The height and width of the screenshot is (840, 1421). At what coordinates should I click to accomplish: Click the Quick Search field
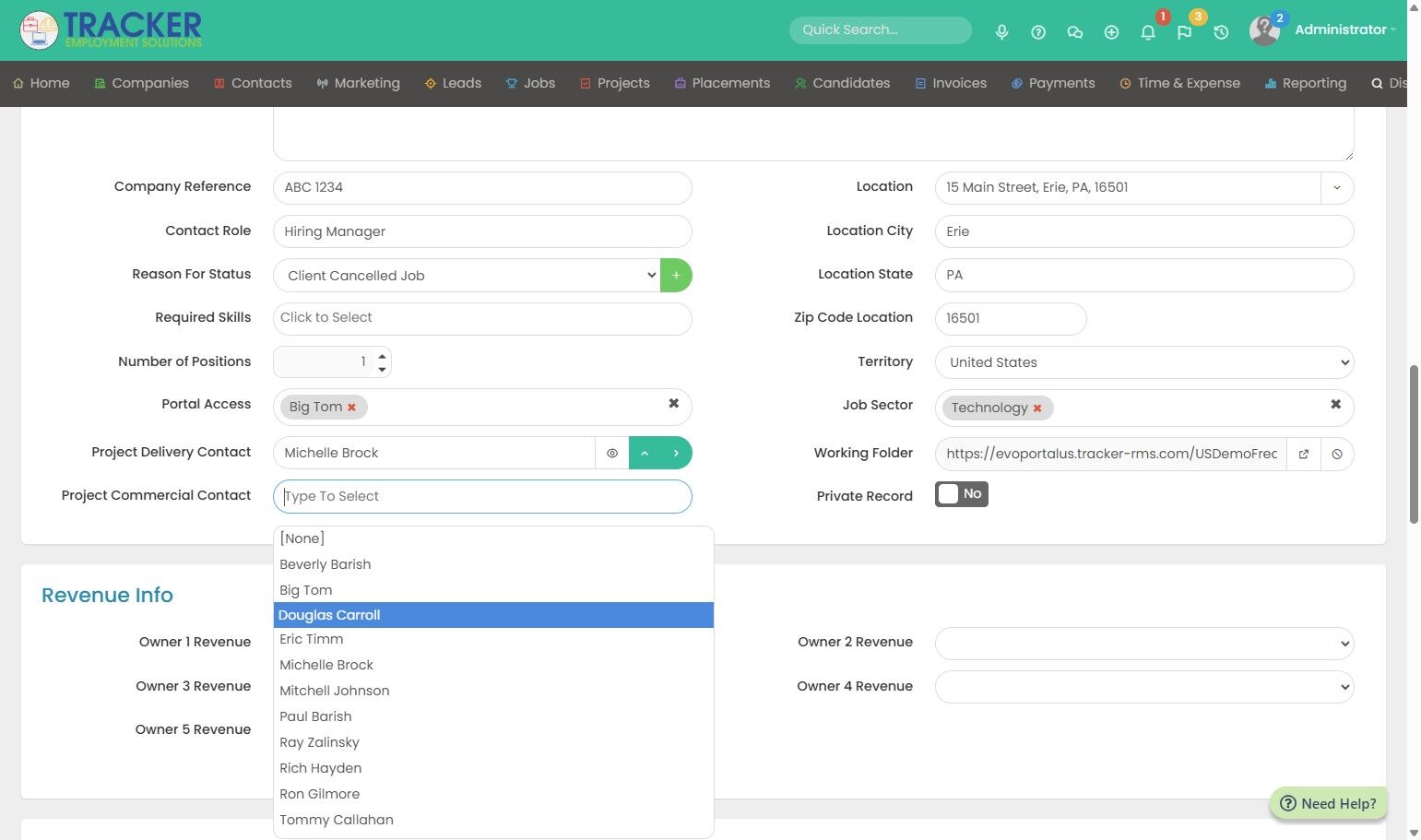[x=880, y=30]
